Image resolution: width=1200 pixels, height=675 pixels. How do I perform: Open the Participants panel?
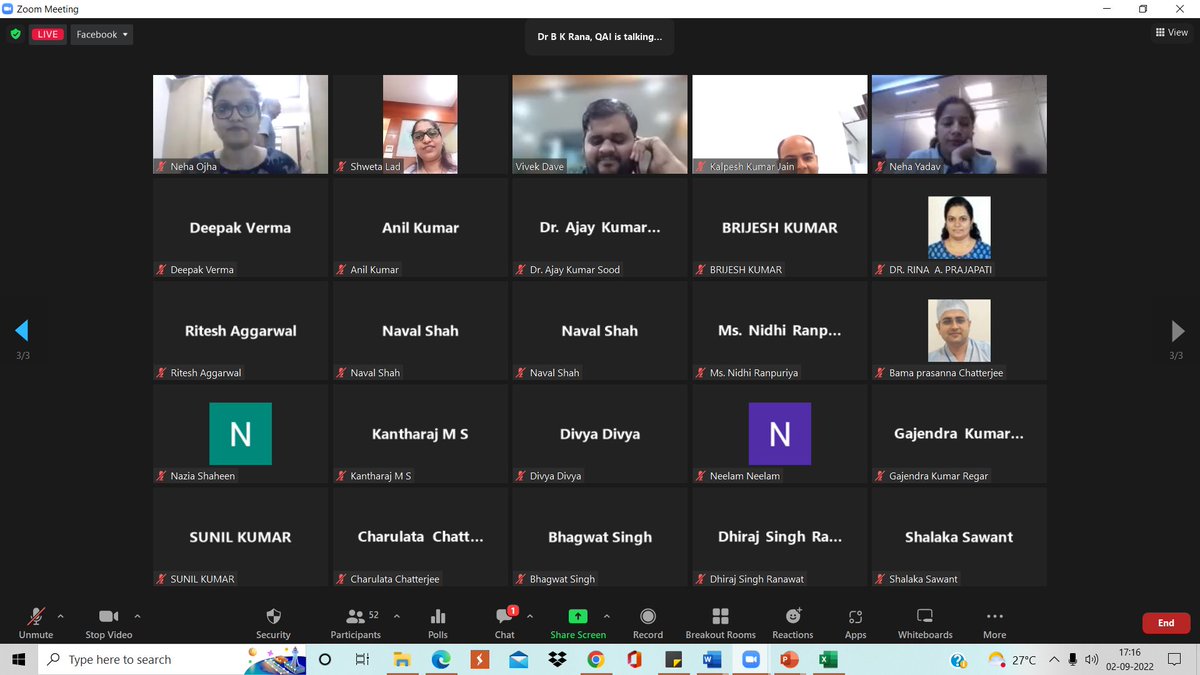355,622
